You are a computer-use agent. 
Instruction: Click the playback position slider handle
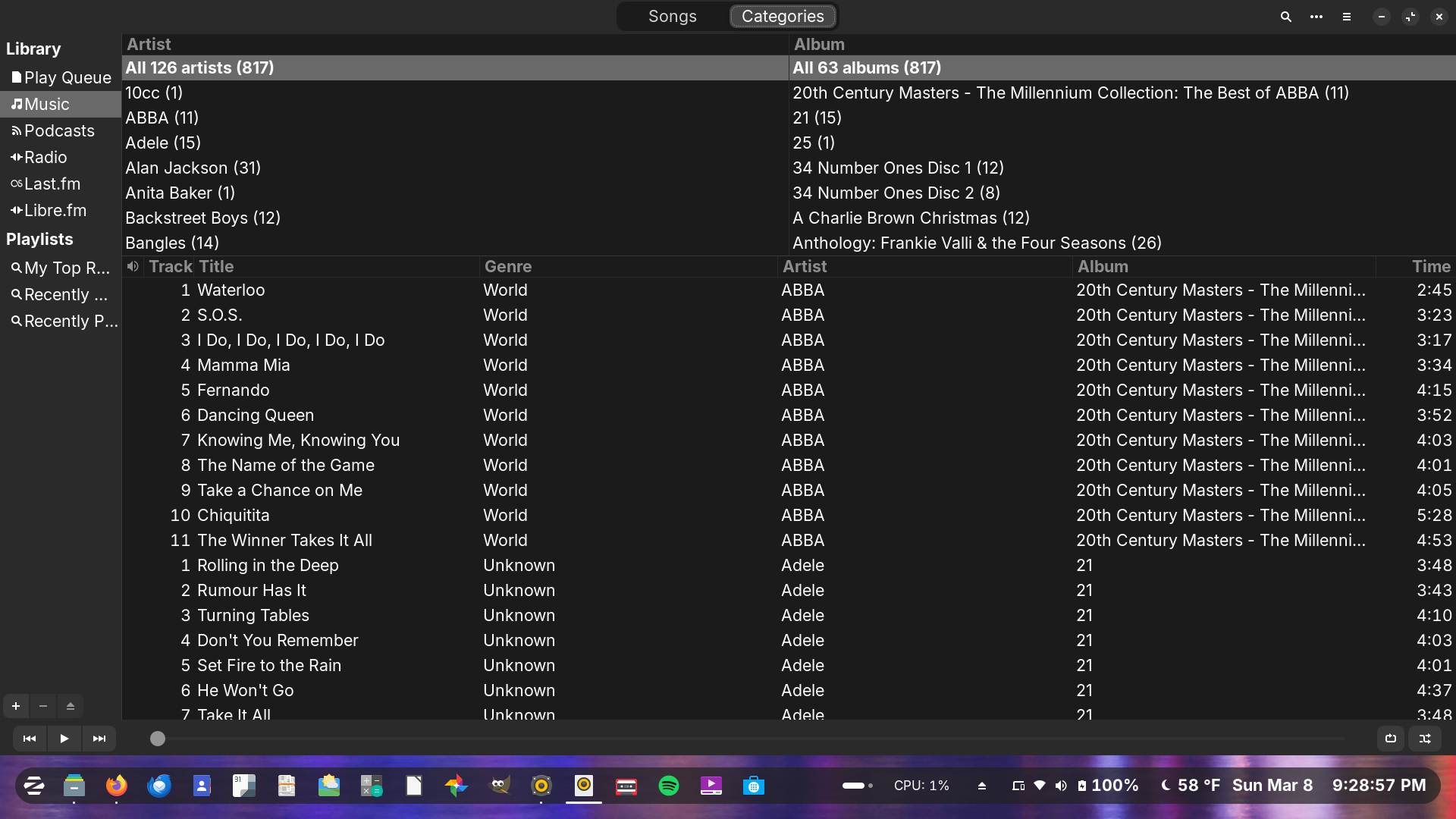click(x=158, y=739)
